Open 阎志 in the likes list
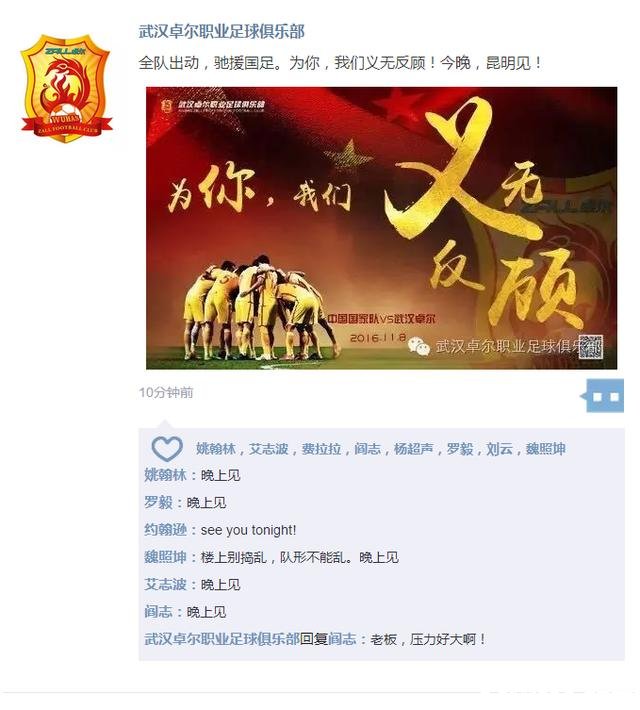Viewport: 640px width, 710px height. click(367, 449)
